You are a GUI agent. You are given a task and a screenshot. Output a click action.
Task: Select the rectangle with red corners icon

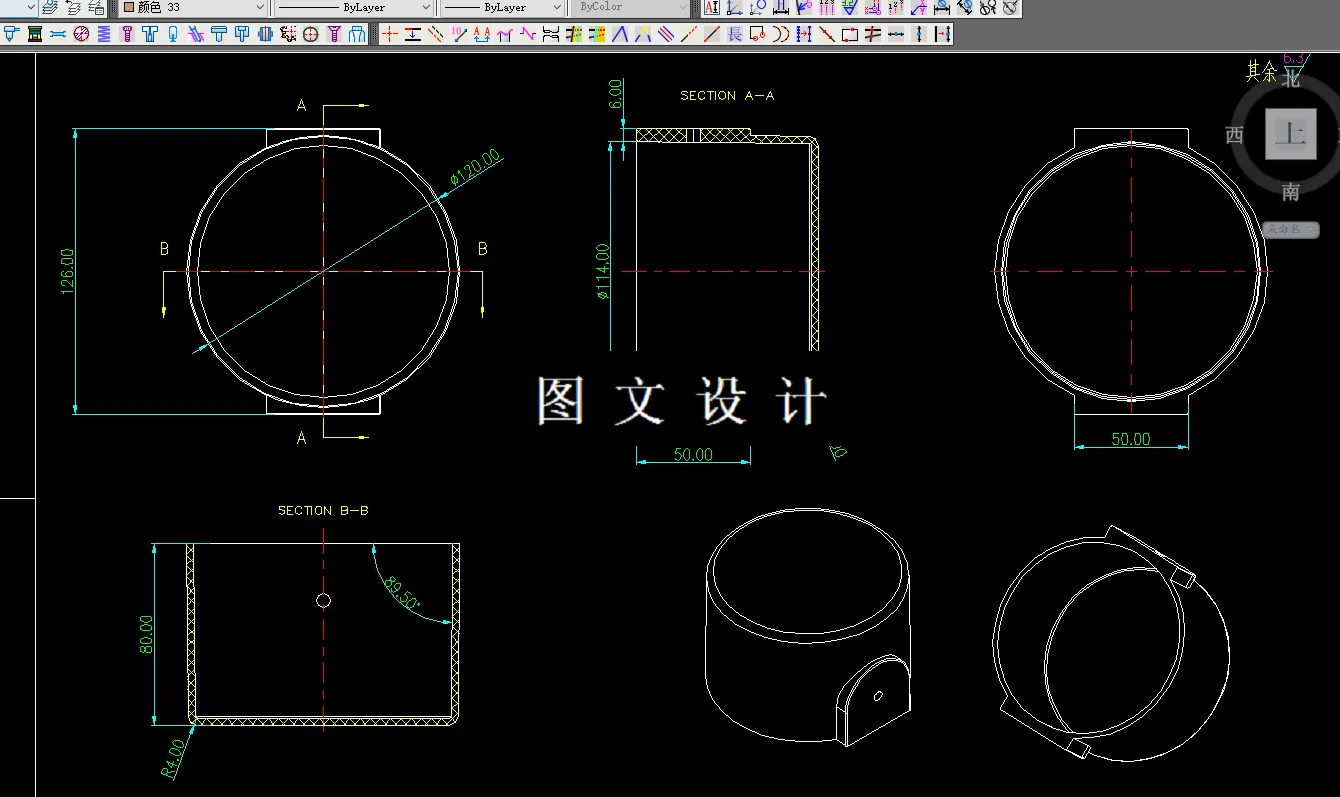tap(850, 34)
